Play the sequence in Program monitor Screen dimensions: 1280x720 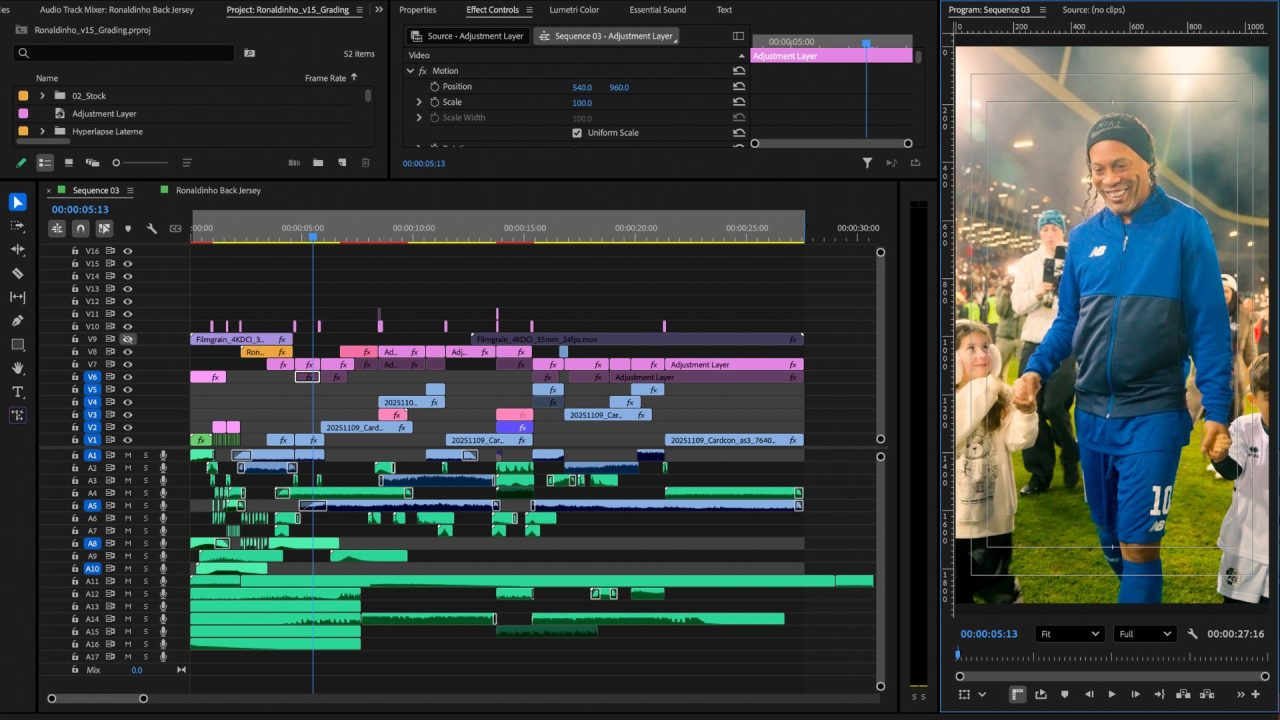[x=1111, y=694]
